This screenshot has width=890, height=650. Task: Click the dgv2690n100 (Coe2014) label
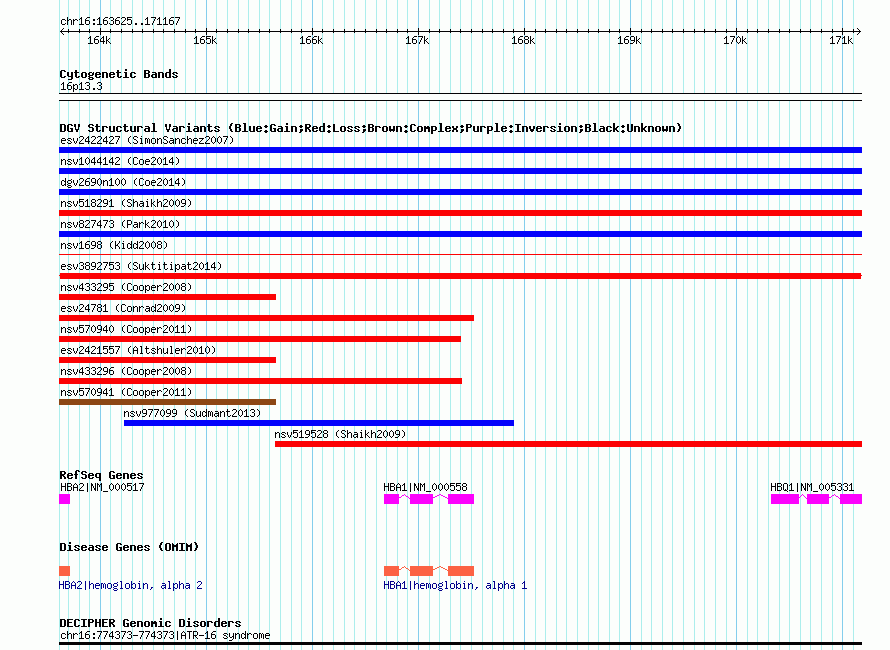123,182
